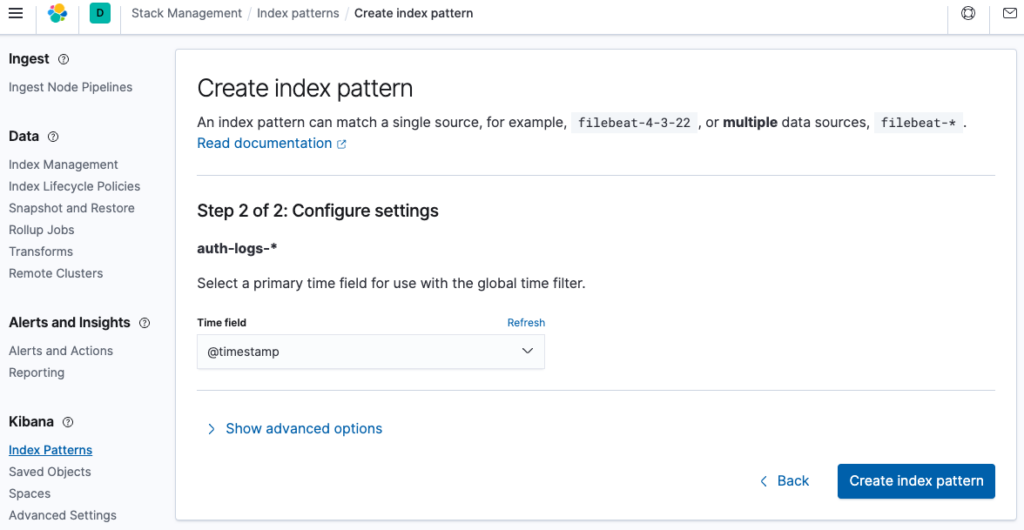The height and width of the screenshot is (530, 1024).
Task: Click help icon next to Data
Action: coord(54,137)
